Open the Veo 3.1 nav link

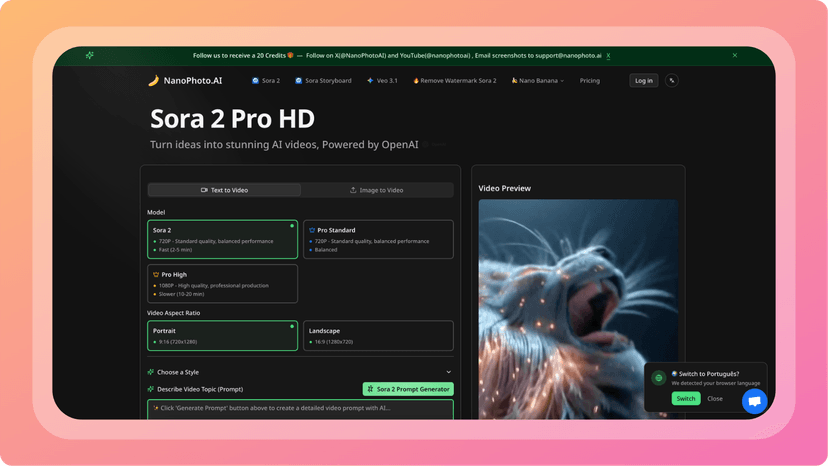coord(382,81)
